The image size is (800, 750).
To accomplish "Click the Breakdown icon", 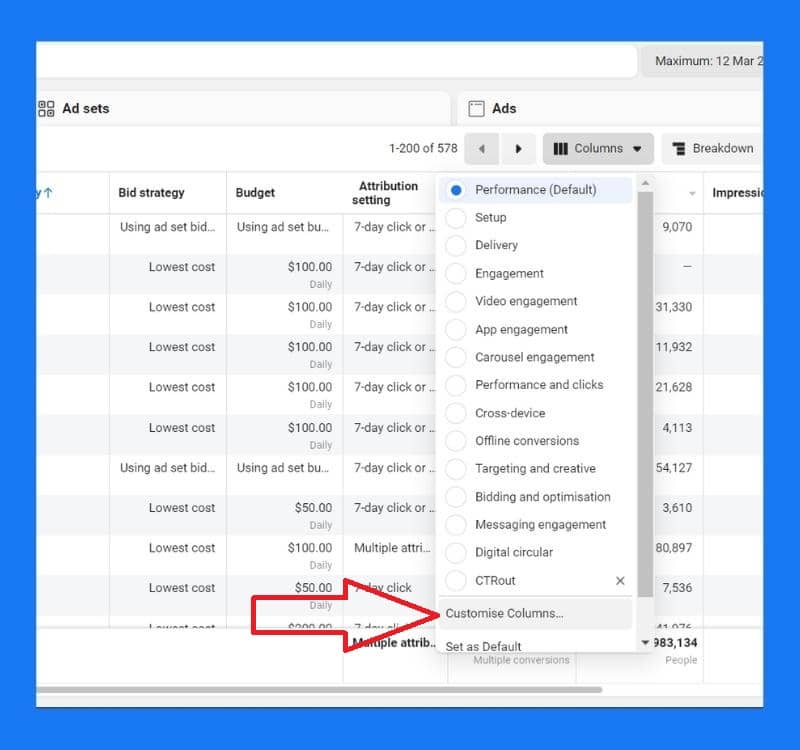I will coord(679,148).
